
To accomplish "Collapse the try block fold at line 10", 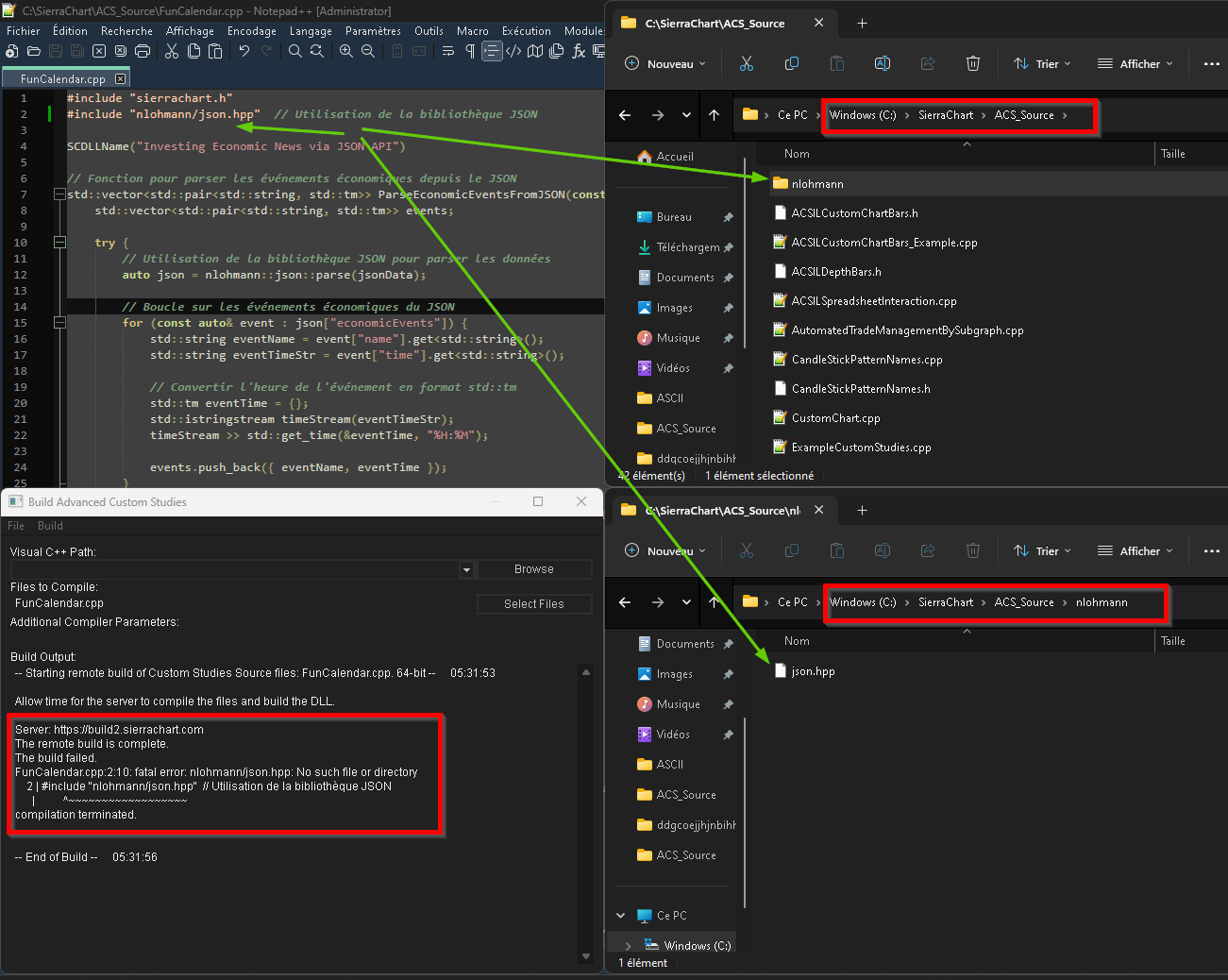I will pos(59,243).
